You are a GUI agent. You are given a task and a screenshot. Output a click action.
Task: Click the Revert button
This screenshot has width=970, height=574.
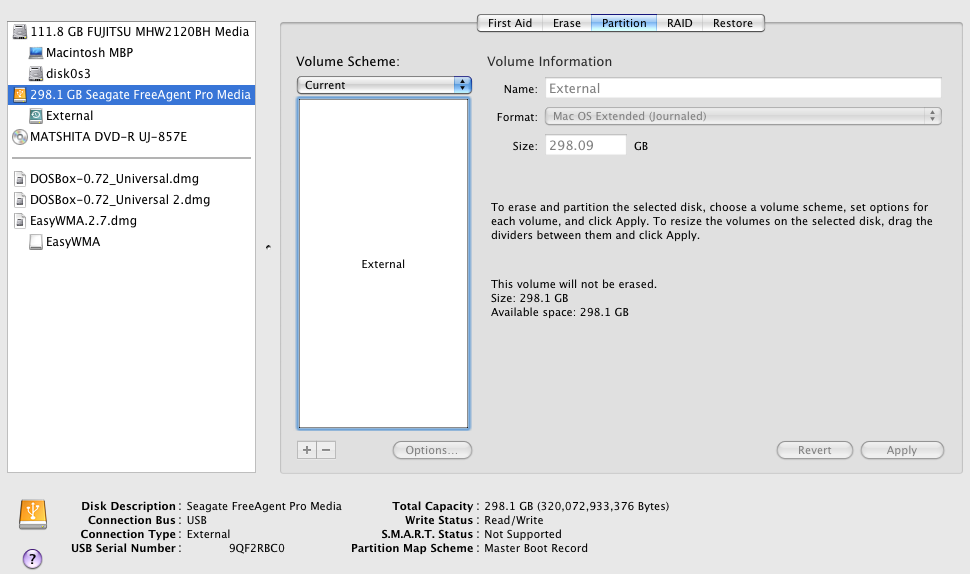(x=814, y=450)
